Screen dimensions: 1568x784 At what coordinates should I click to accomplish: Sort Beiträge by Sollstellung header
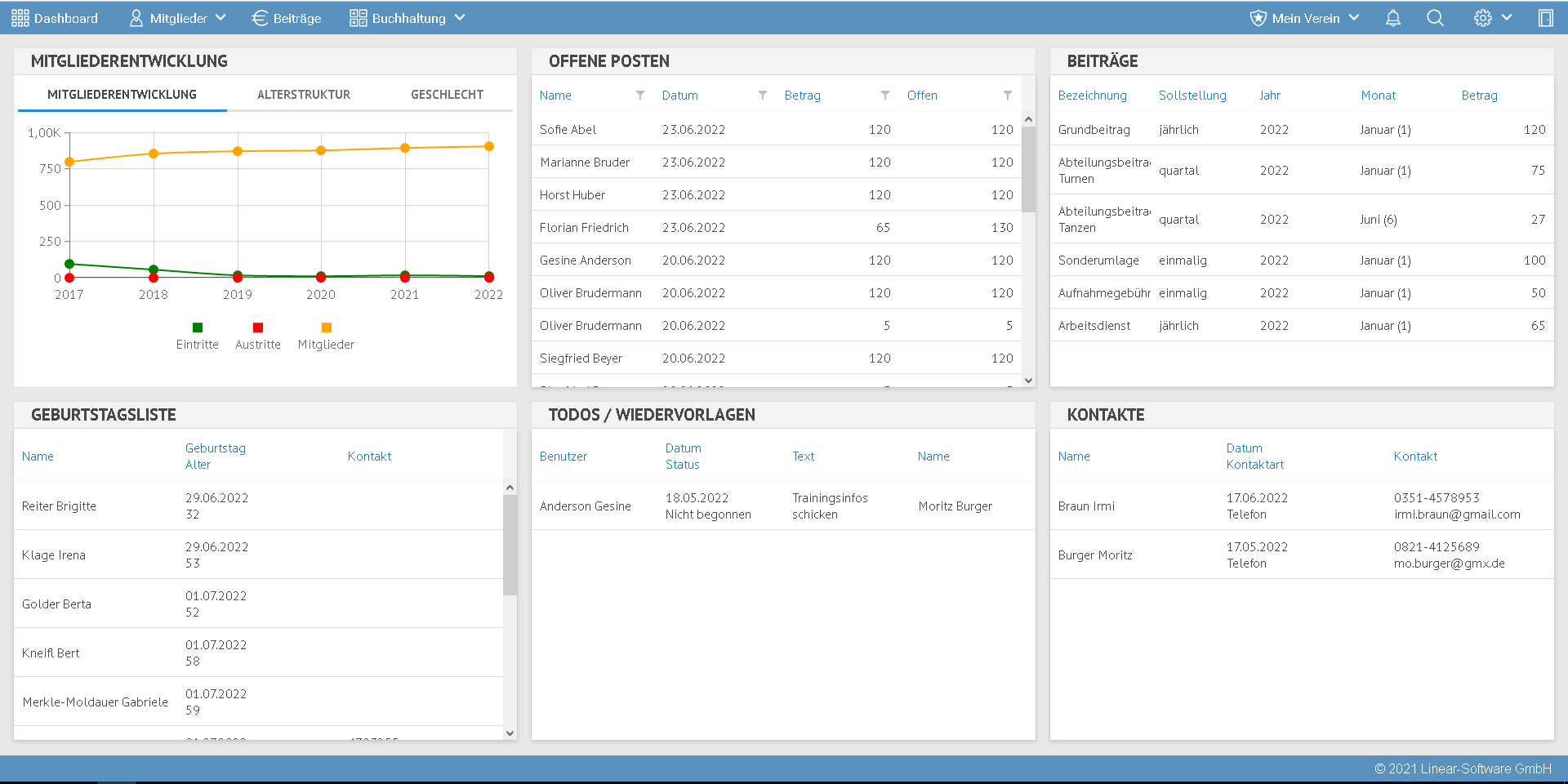pos(1192,96)
